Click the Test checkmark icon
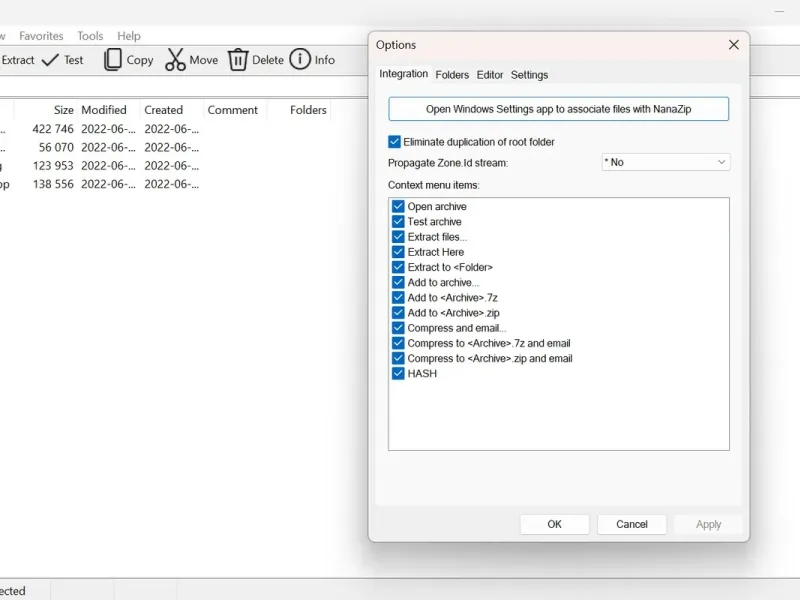 click(50, 60)
